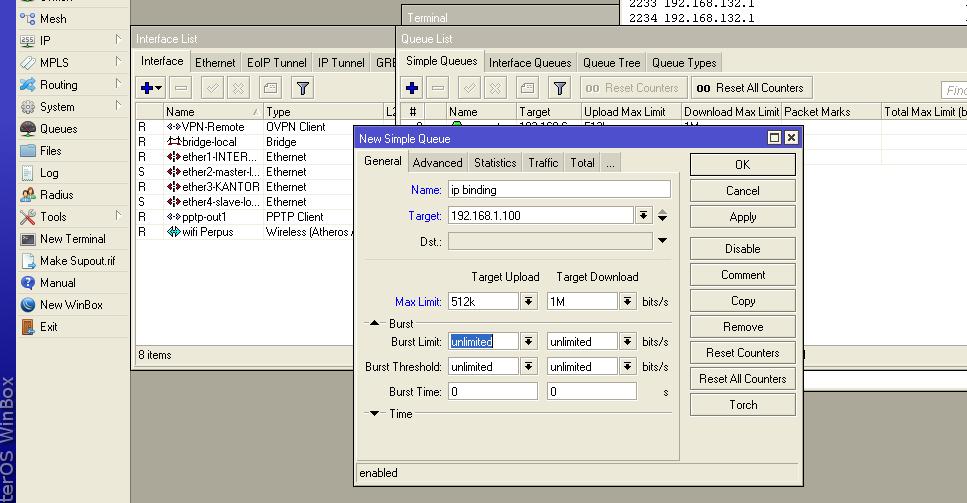Open Max Limit upload dropdown
This screenshot has width=967, height=503.
(529, 301)
